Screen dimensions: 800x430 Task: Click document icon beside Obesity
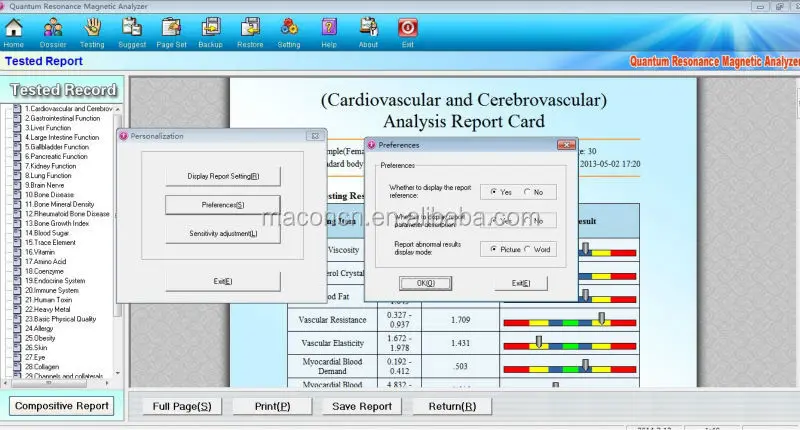coord(17,338)
